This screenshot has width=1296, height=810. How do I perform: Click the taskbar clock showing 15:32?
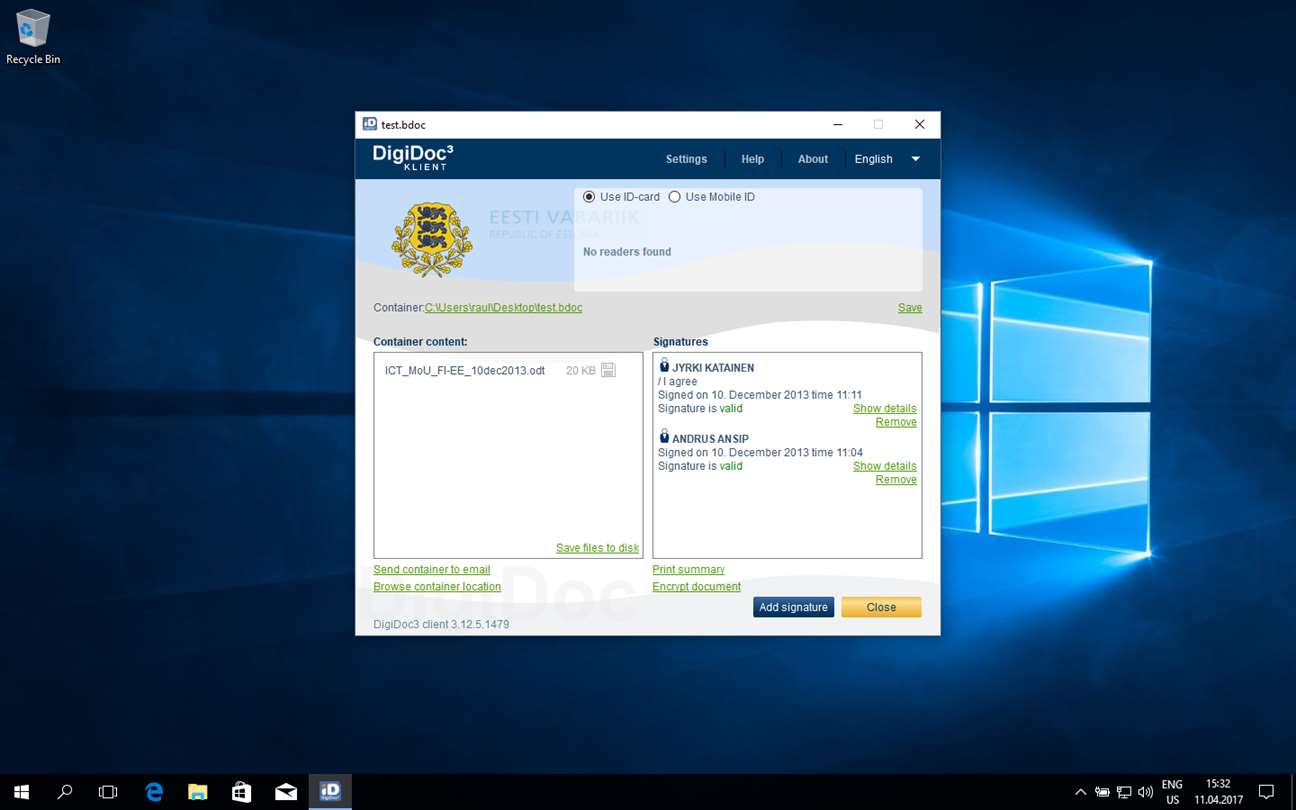coord(1218,792)
